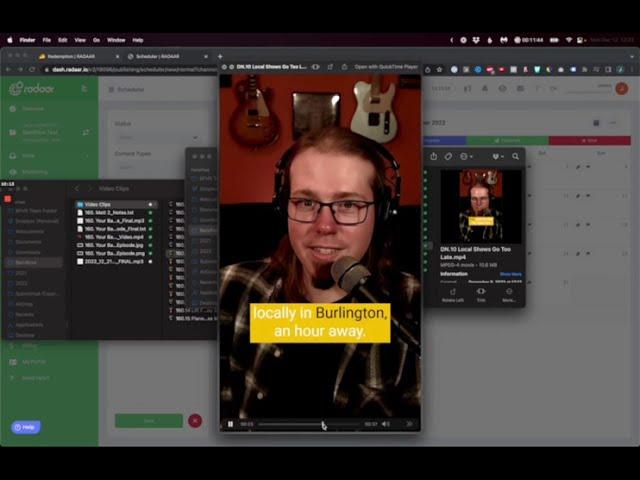Click the Show More link in preview pane
Viewport: 640px width, 480px height.
(x=511, y=274)
